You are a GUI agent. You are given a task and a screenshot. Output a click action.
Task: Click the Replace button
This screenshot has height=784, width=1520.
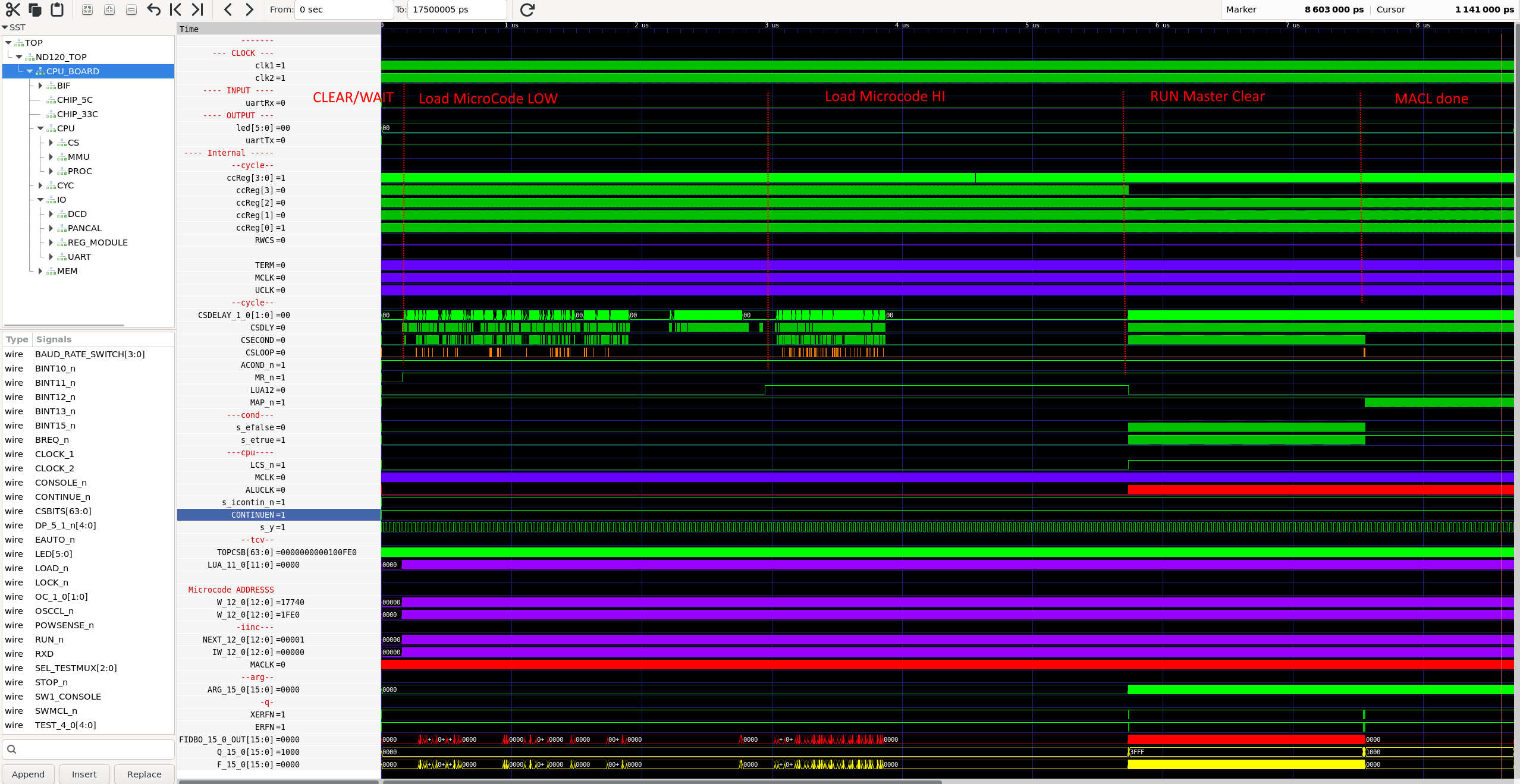(x=145, y=774)
